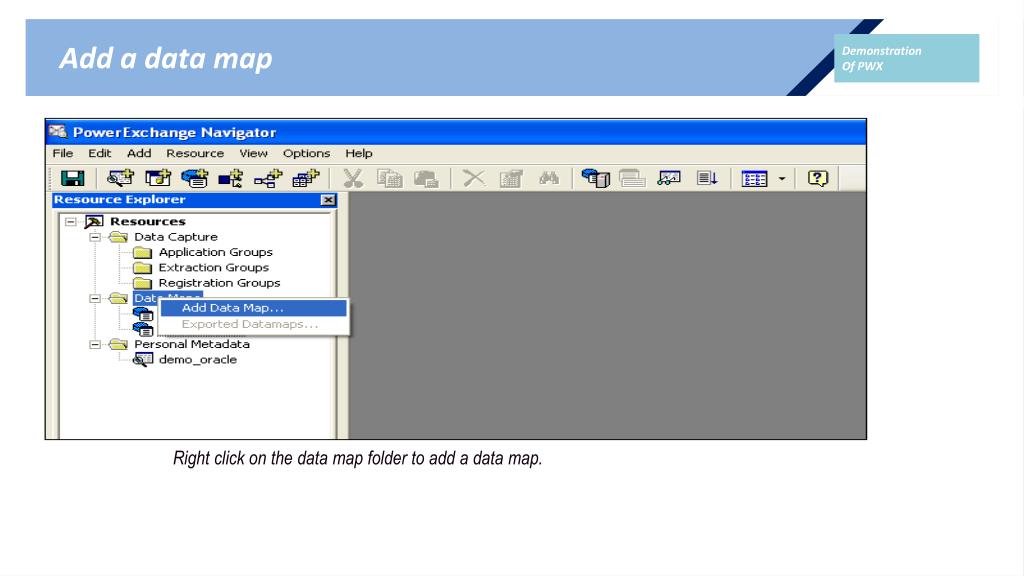Click Add Personal Metadata toolbar icon
Viewport: 1024px width, 576px height.
120,178
